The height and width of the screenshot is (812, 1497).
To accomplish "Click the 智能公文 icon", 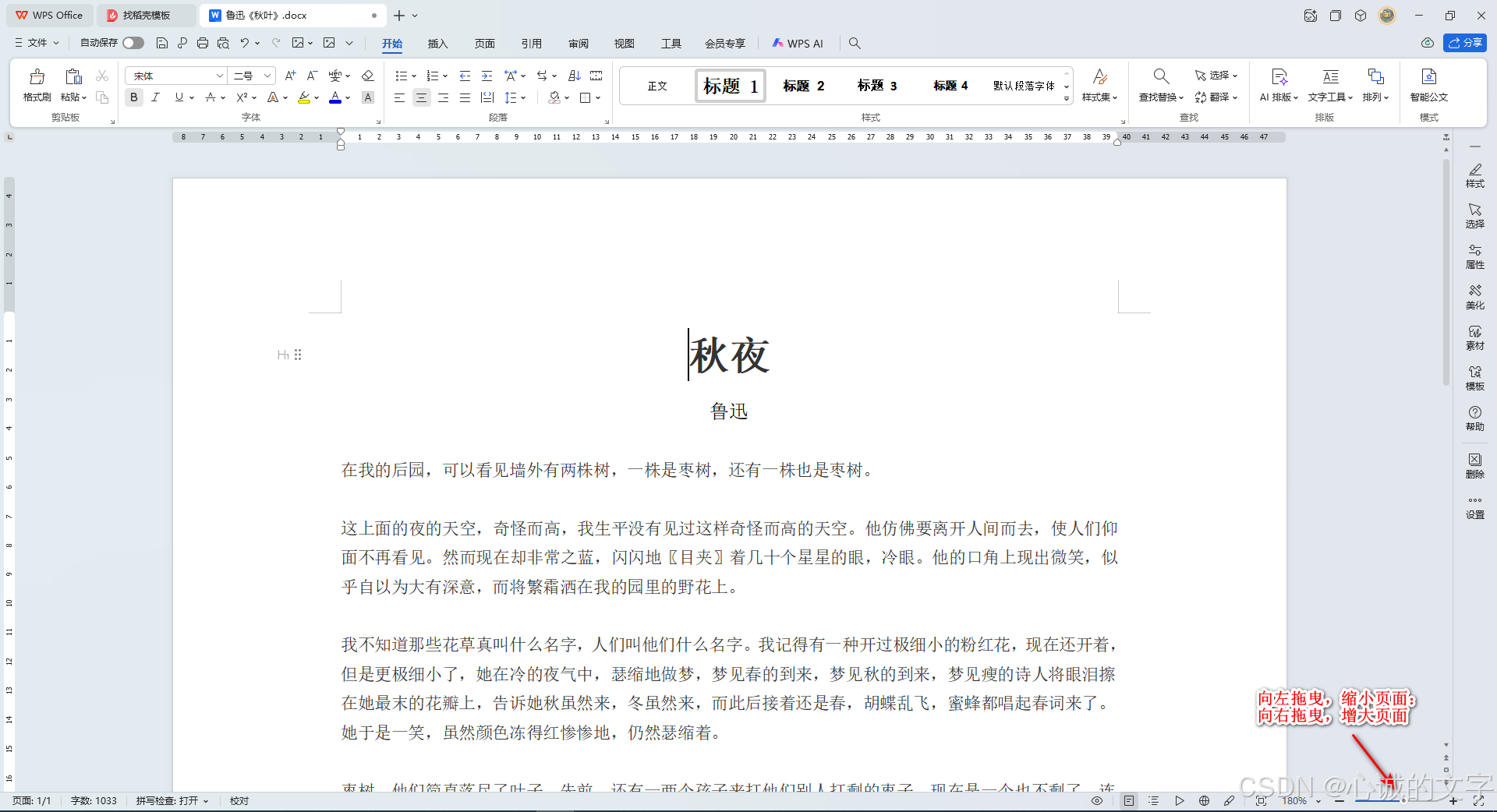I will pyautogui.click(x=1429, y=76).
